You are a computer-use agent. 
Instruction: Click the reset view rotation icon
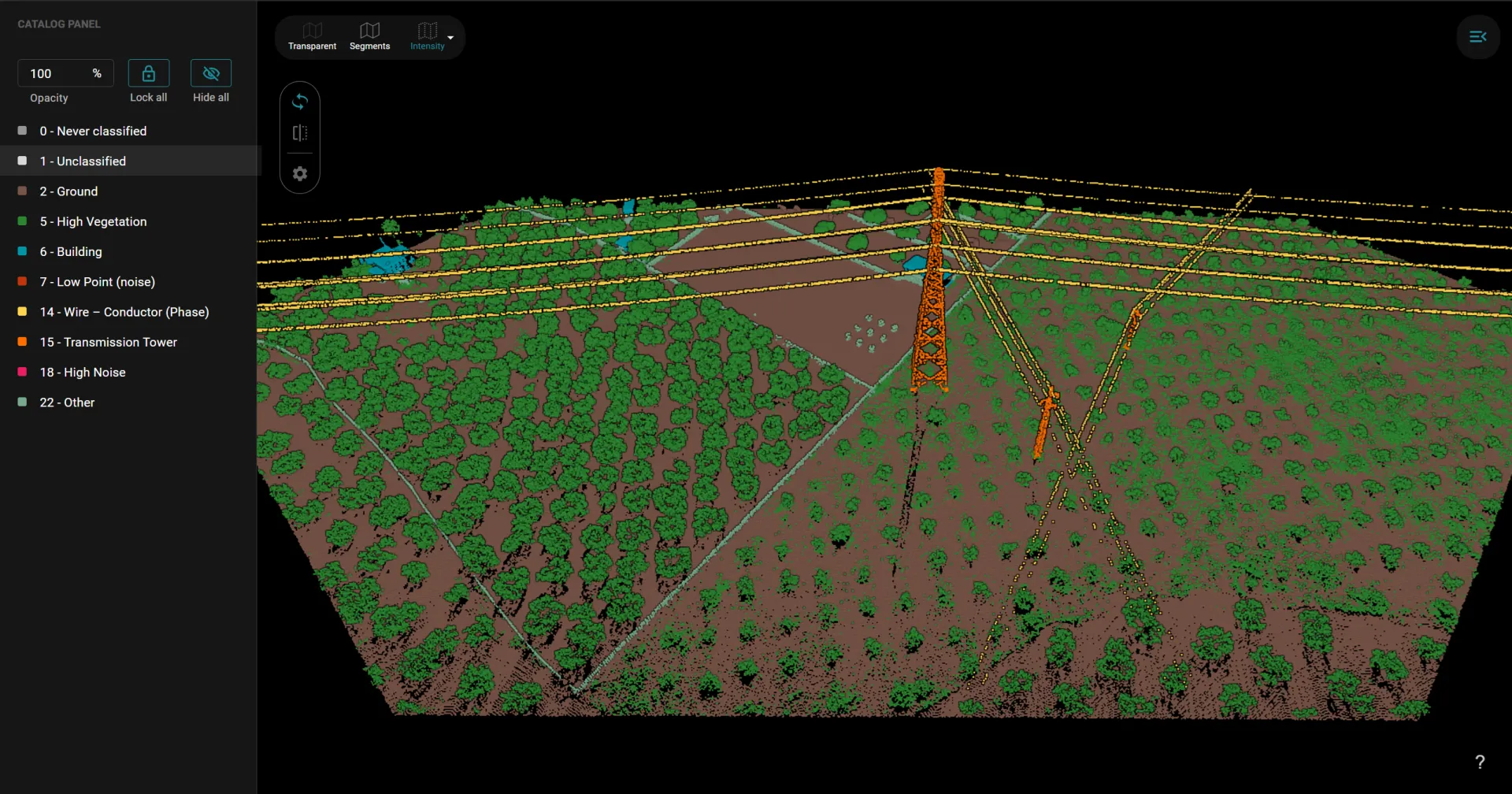pos(300,101)
